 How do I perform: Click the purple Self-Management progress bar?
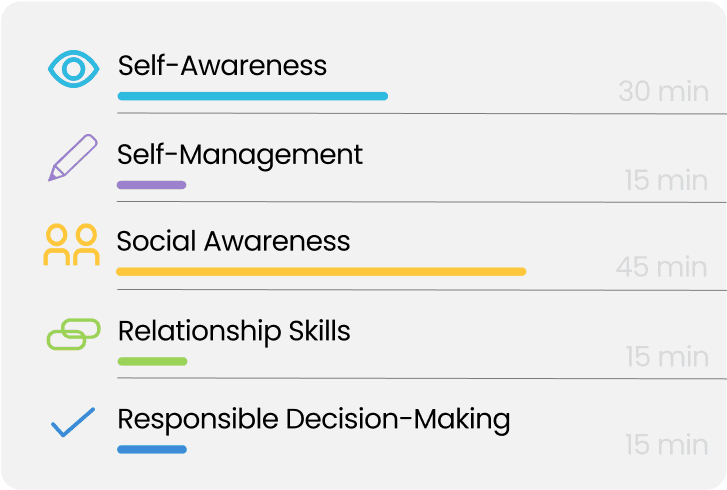pyautogui.click(x=151, y=185)
